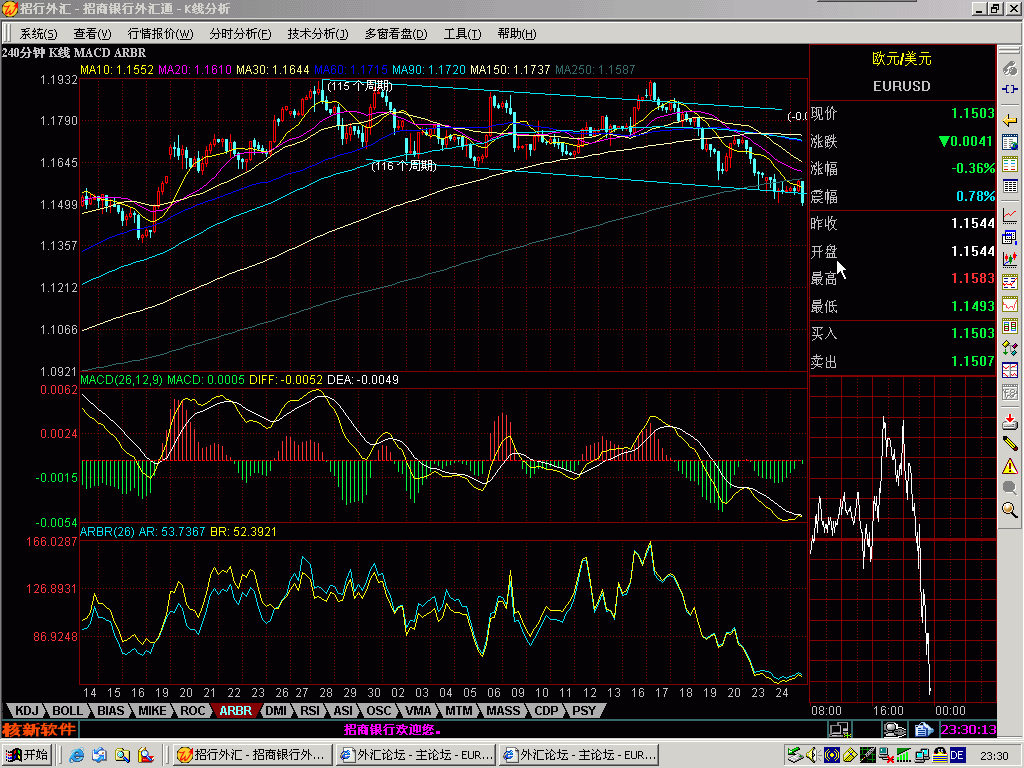Switch to the BOLL indicator tab

[x=67, y=711]
